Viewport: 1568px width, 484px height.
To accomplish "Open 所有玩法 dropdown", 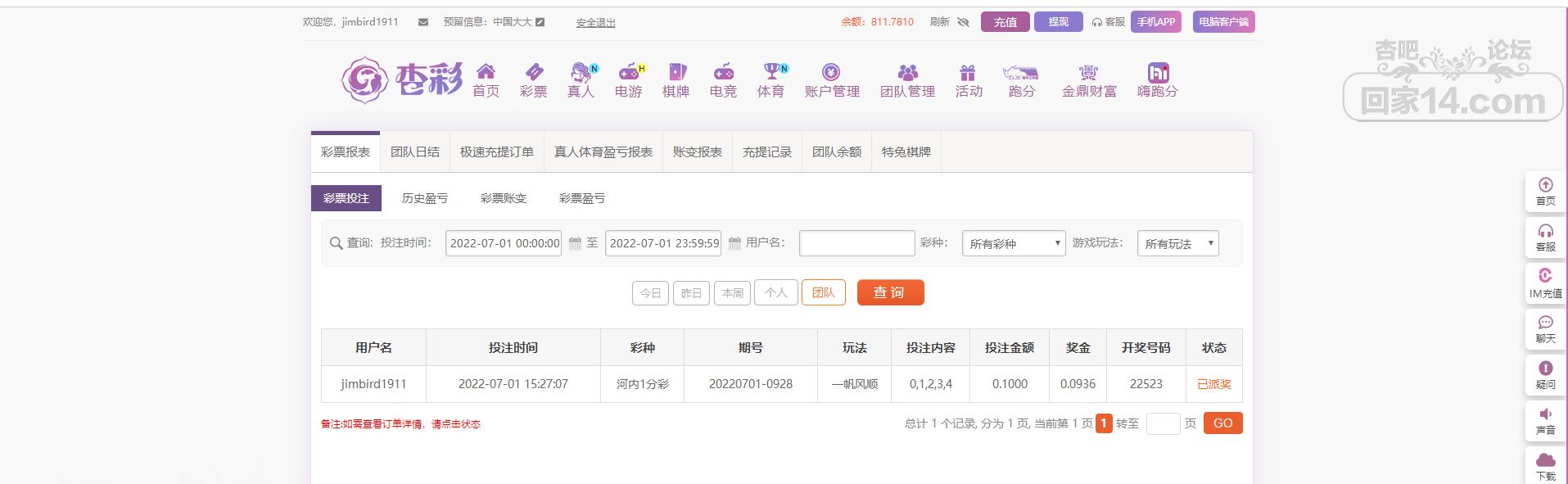I will point(1177,243).
